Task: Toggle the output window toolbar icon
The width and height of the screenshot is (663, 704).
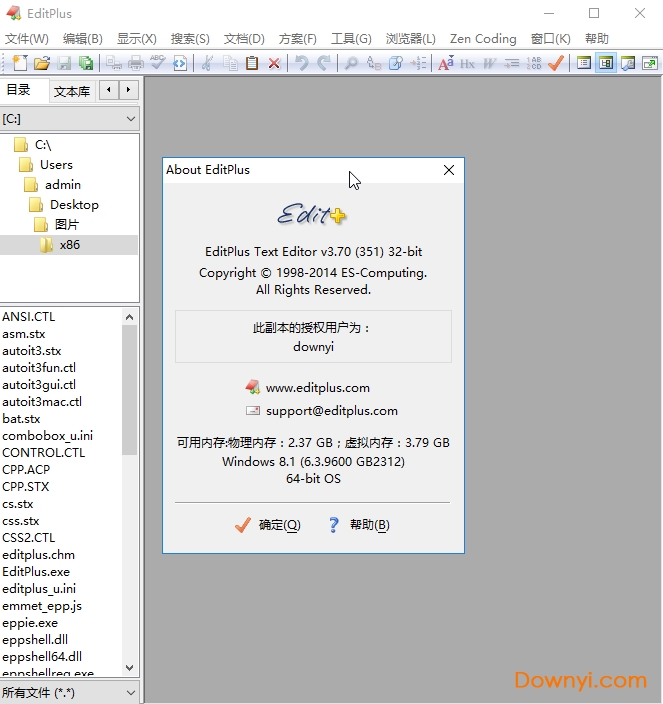Action: coord(628,63)
